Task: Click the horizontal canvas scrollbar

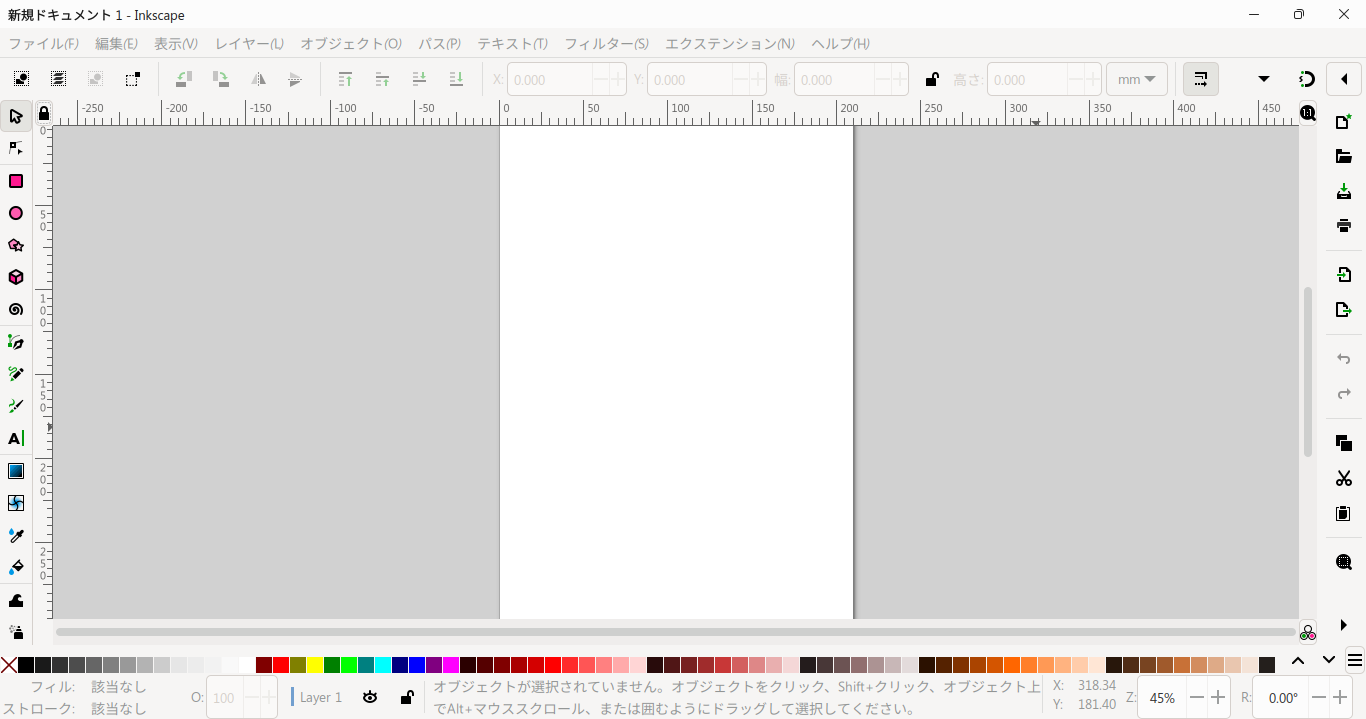Action: coord(676,632)
